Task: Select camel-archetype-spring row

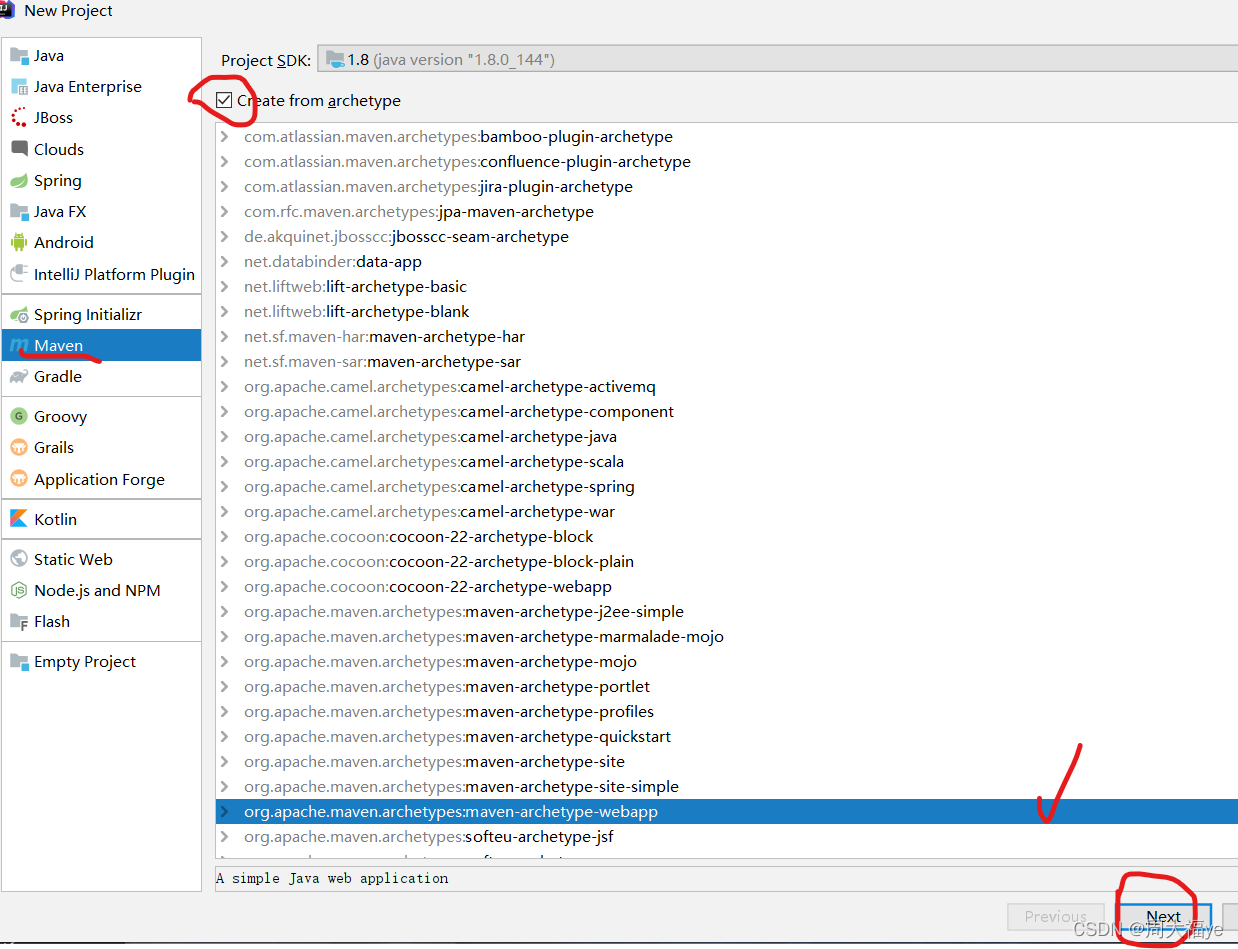Action: tap(727, 487)
